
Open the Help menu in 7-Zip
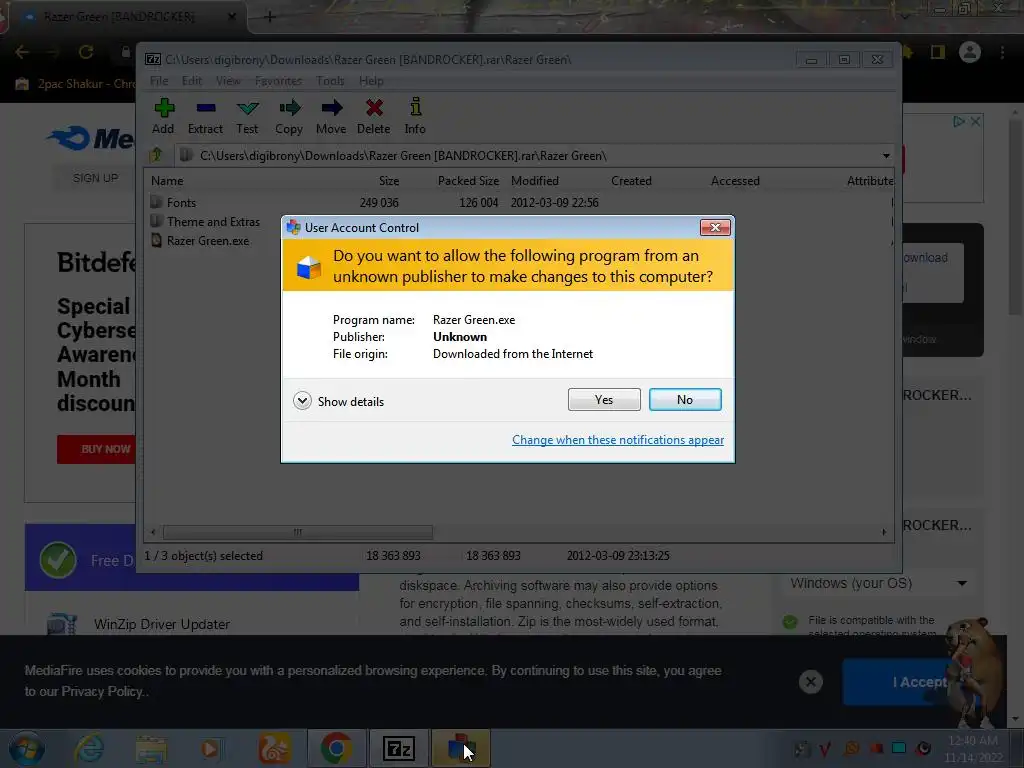click(x=371, y=81)
